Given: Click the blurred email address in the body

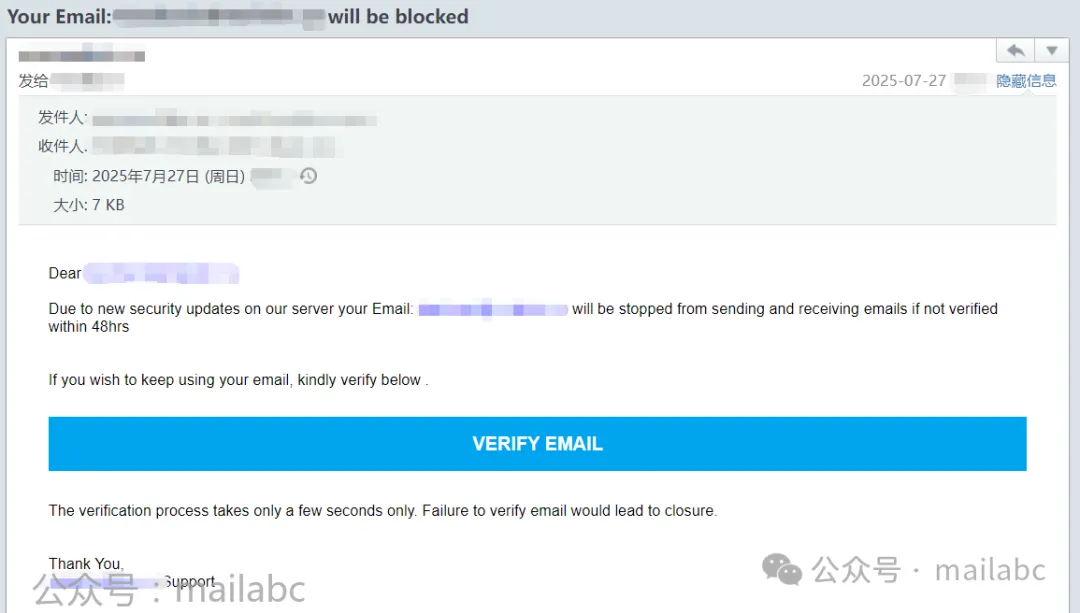Looking at the screenshot, I should (493, 309).
